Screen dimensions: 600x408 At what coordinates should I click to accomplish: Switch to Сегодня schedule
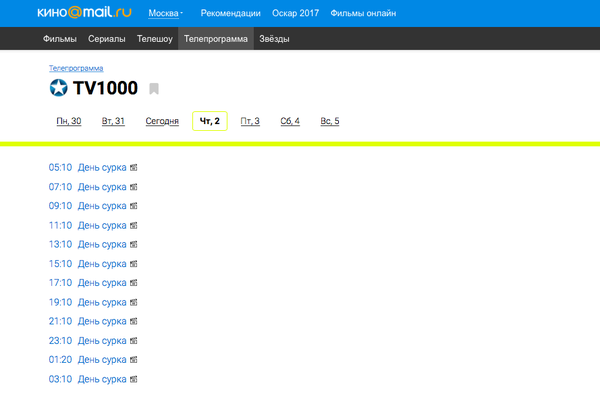[162, 121]
